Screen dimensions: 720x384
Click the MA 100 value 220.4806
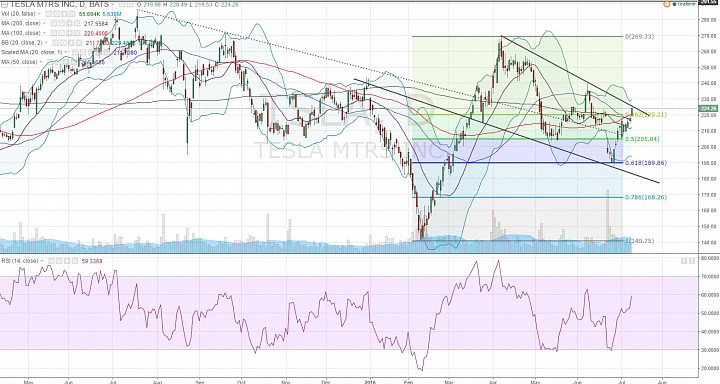point(96,33)
